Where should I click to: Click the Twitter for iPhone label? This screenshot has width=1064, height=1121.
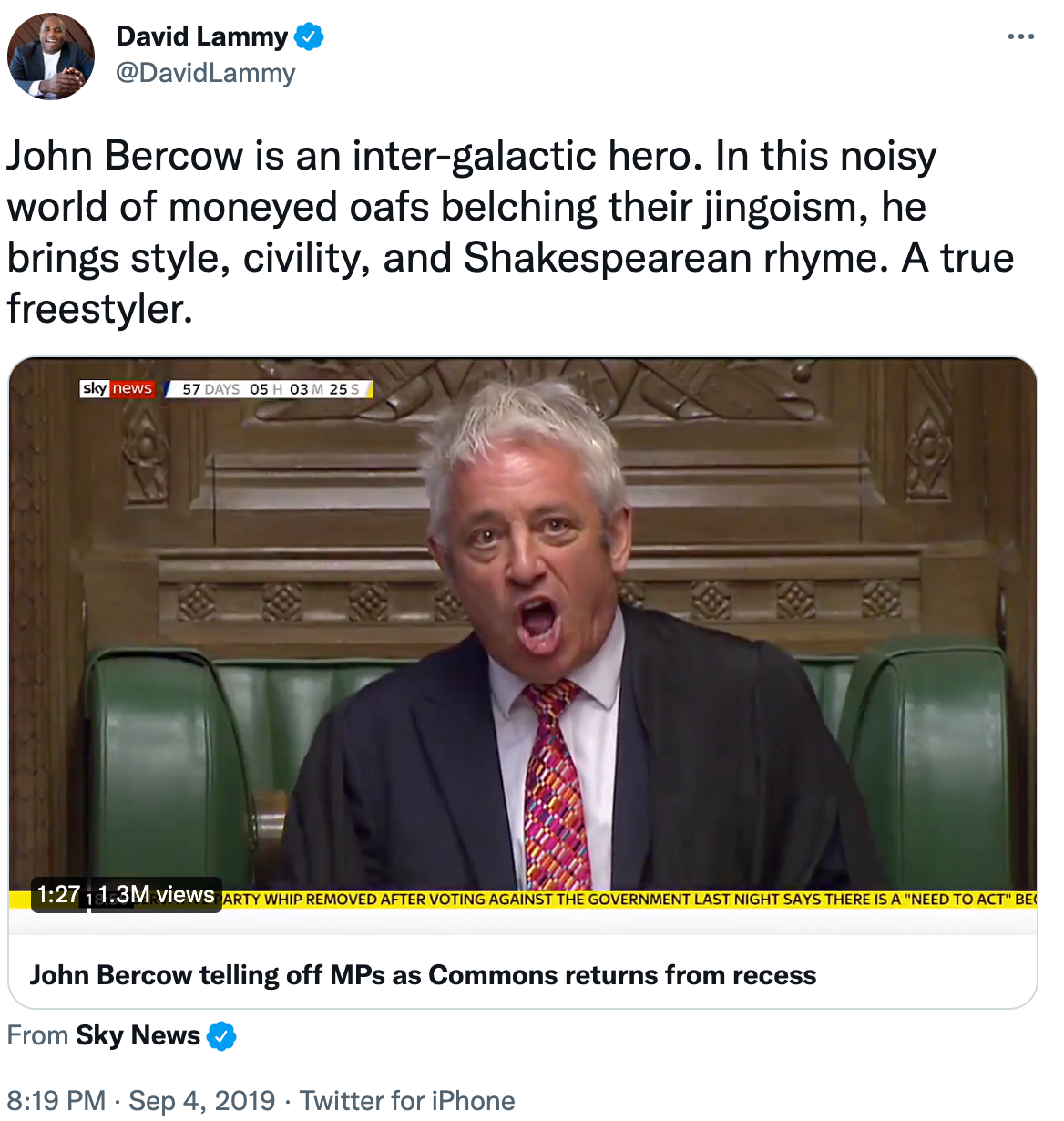click(407, 1100)
